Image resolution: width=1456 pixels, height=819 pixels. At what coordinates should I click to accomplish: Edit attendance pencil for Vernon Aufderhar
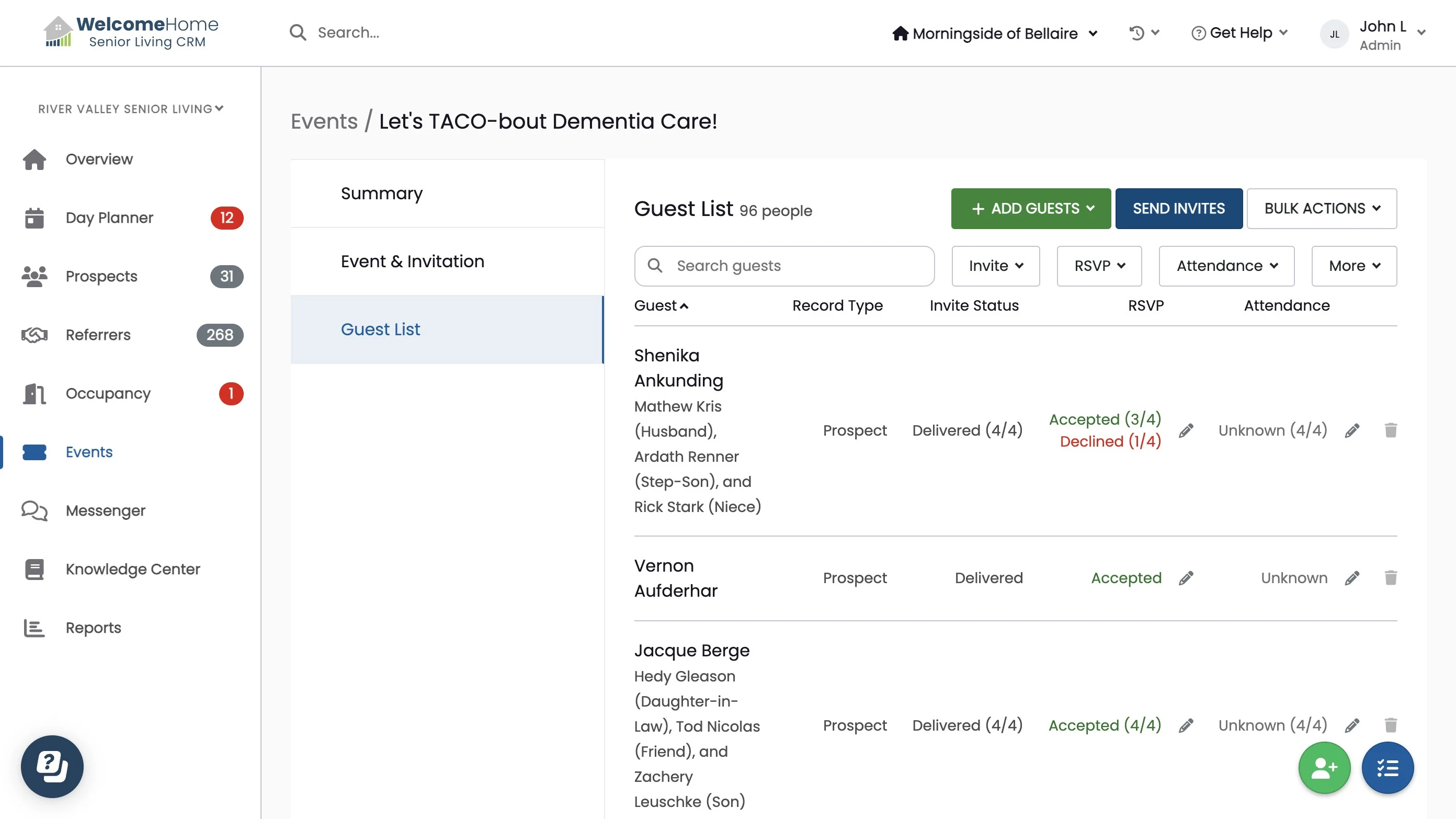(x=1352, y=578)
